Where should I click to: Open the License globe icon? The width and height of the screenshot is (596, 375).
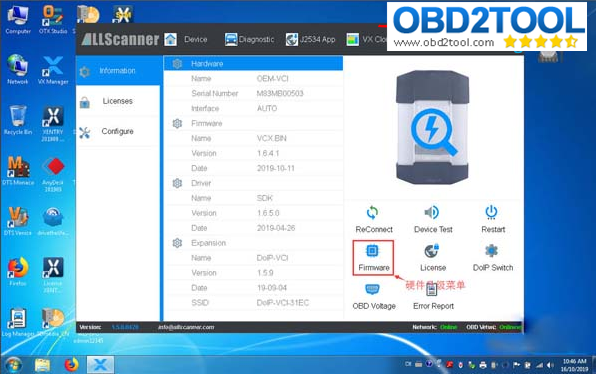pos(432,251)
